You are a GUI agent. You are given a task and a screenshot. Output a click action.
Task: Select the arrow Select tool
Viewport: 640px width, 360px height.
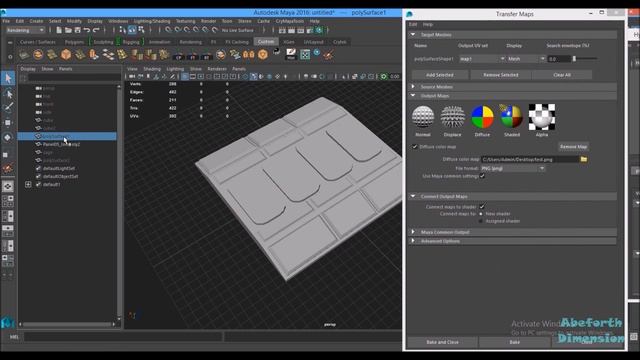coord(8,78)
